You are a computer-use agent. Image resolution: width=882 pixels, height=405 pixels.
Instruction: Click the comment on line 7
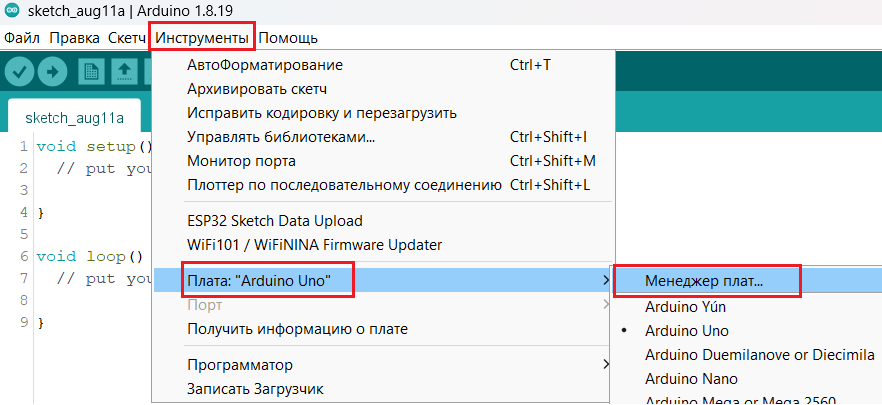point(104,279)
